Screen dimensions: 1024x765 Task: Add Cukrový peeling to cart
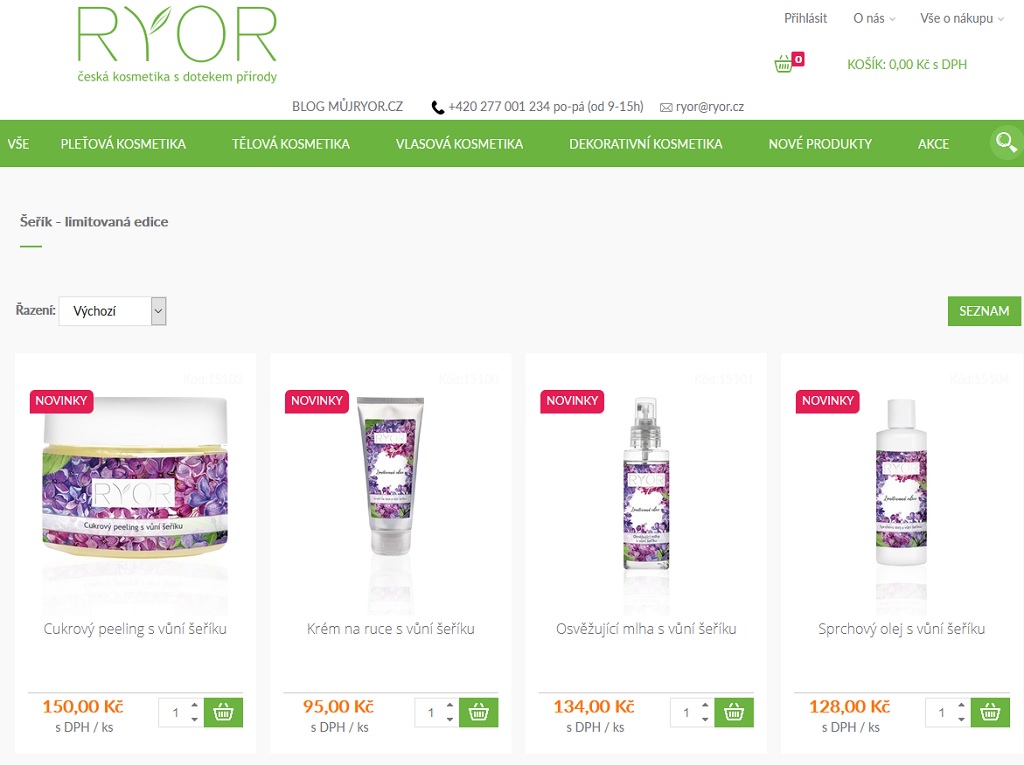(x=223, y=713)
